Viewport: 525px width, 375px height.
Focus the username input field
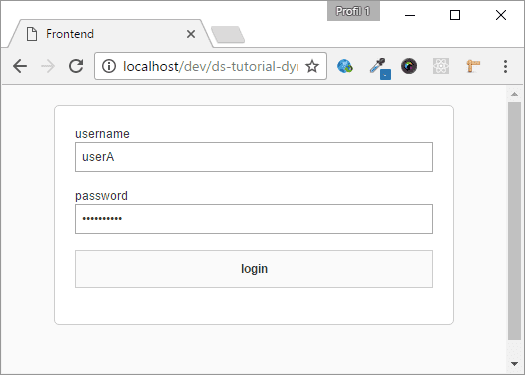pos(254,157)
